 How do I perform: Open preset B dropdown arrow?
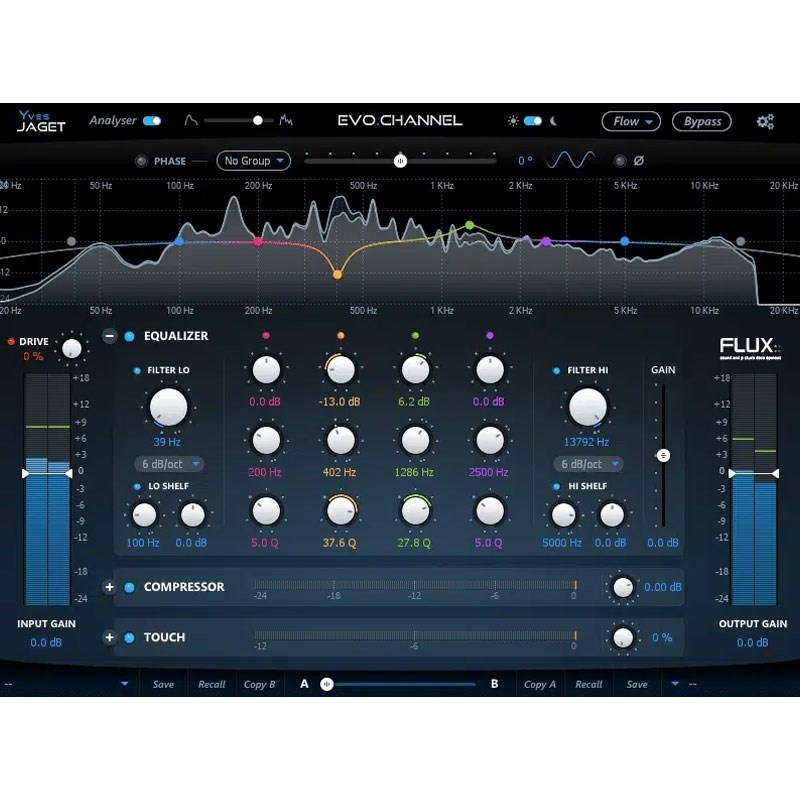click(x=675, y=684)
